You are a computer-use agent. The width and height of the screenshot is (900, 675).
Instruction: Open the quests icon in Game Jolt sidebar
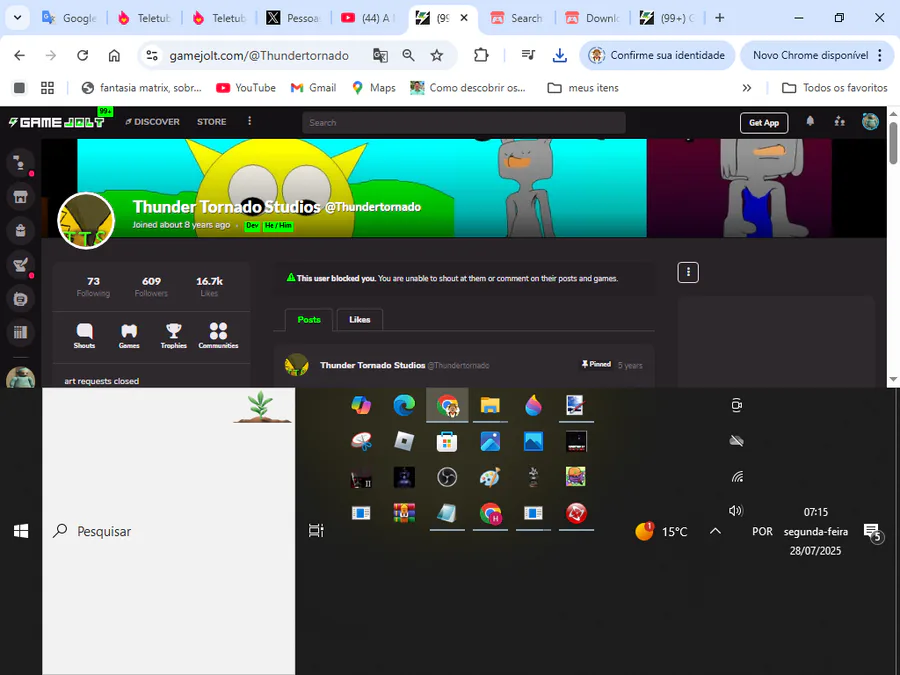(20, 265)
